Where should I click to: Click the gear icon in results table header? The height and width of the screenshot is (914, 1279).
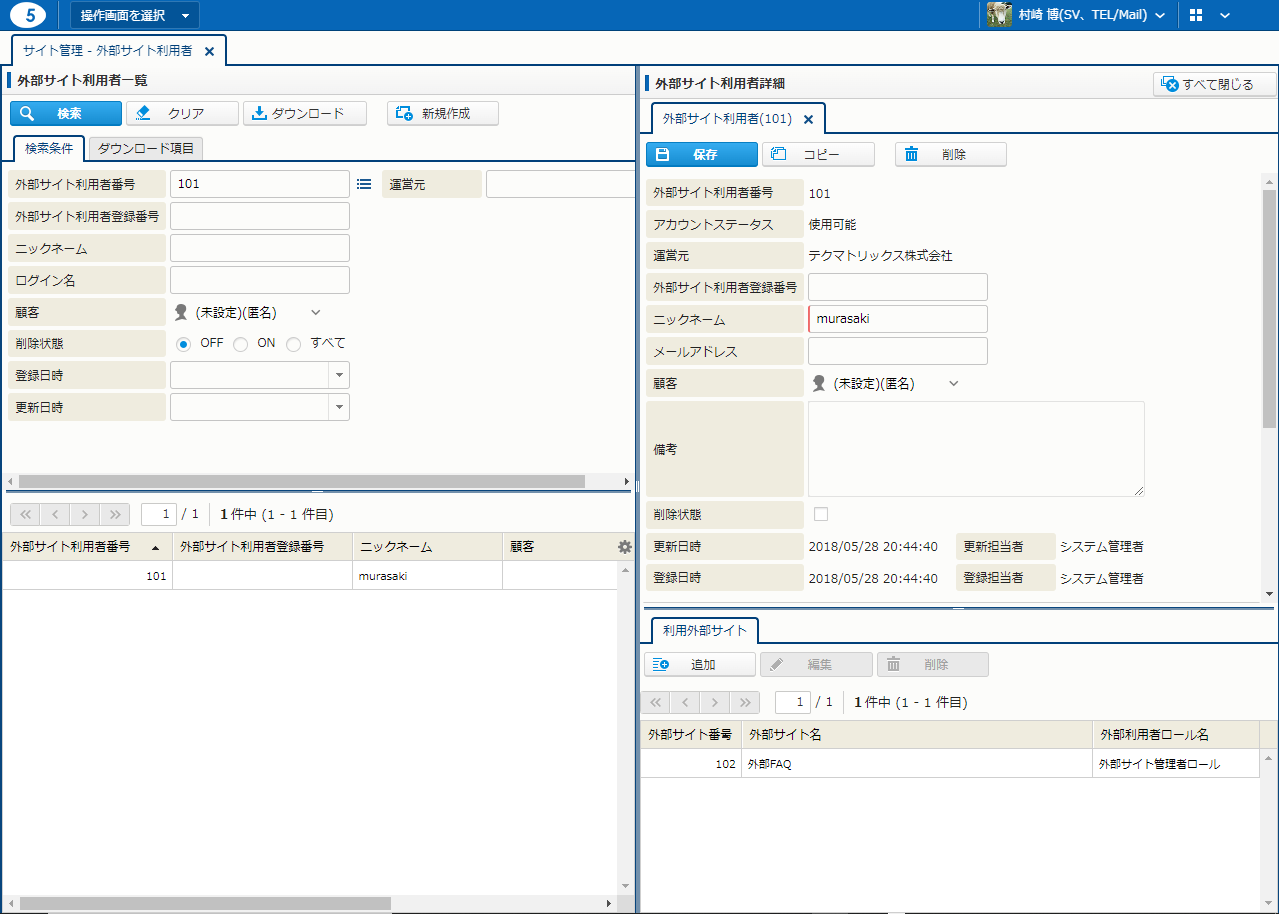coord(625,547)
